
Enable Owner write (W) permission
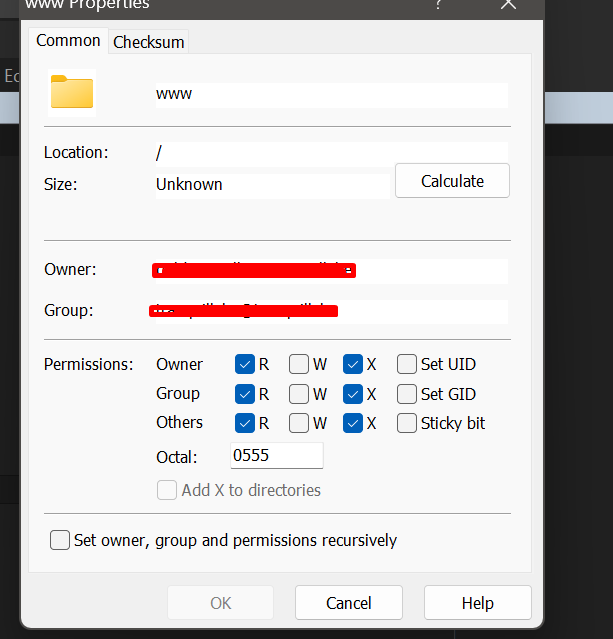pos(299,364)
